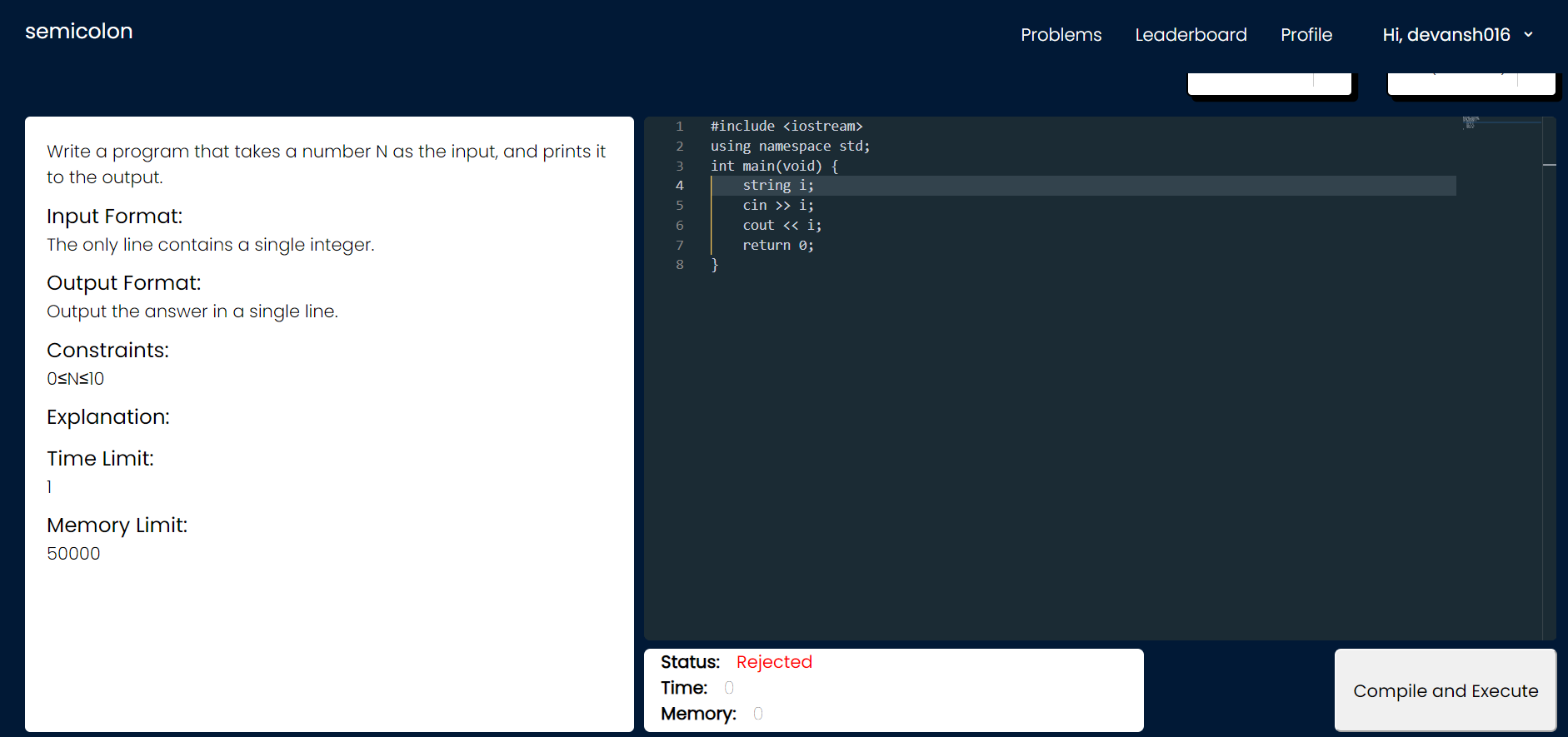1568x737 pixels.
Task: Click the Memory: label in results
Action: pos(698,714)
